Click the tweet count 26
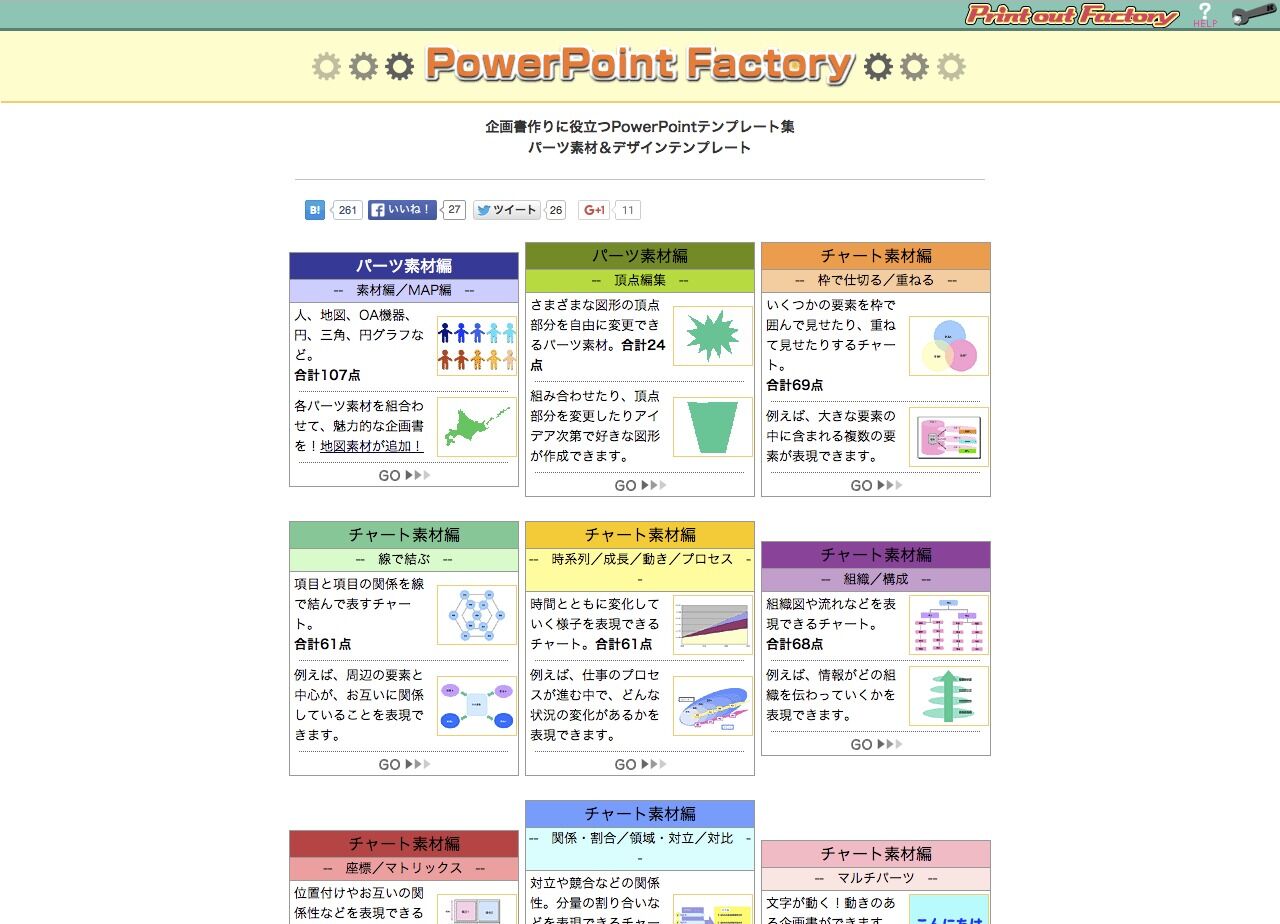1280x924 pixels. (x=556, y=210)
